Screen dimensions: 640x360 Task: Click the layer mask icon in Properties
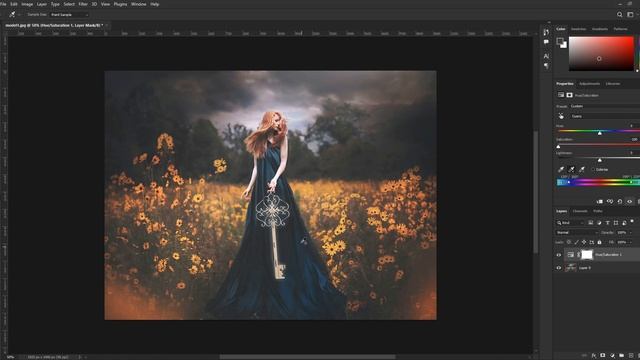(x=569, y=95)
